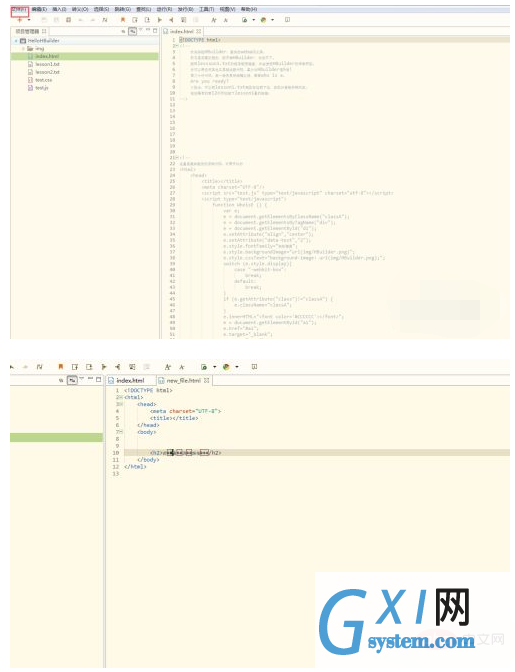
Task: Open the 工具(T) menu
Action: (206, 9)
